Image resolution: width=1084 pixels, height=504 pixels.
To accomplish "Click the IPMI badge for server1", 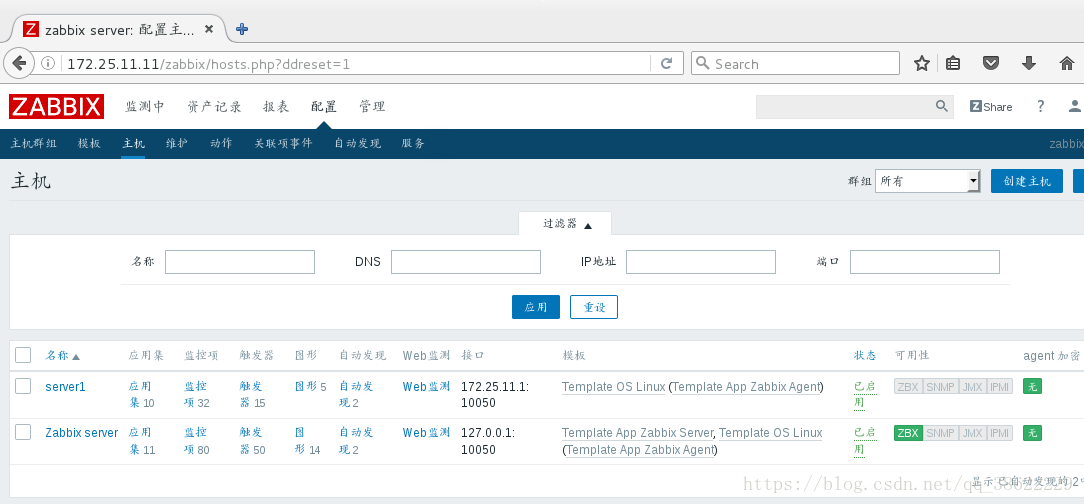I will (x=999, y=386).
